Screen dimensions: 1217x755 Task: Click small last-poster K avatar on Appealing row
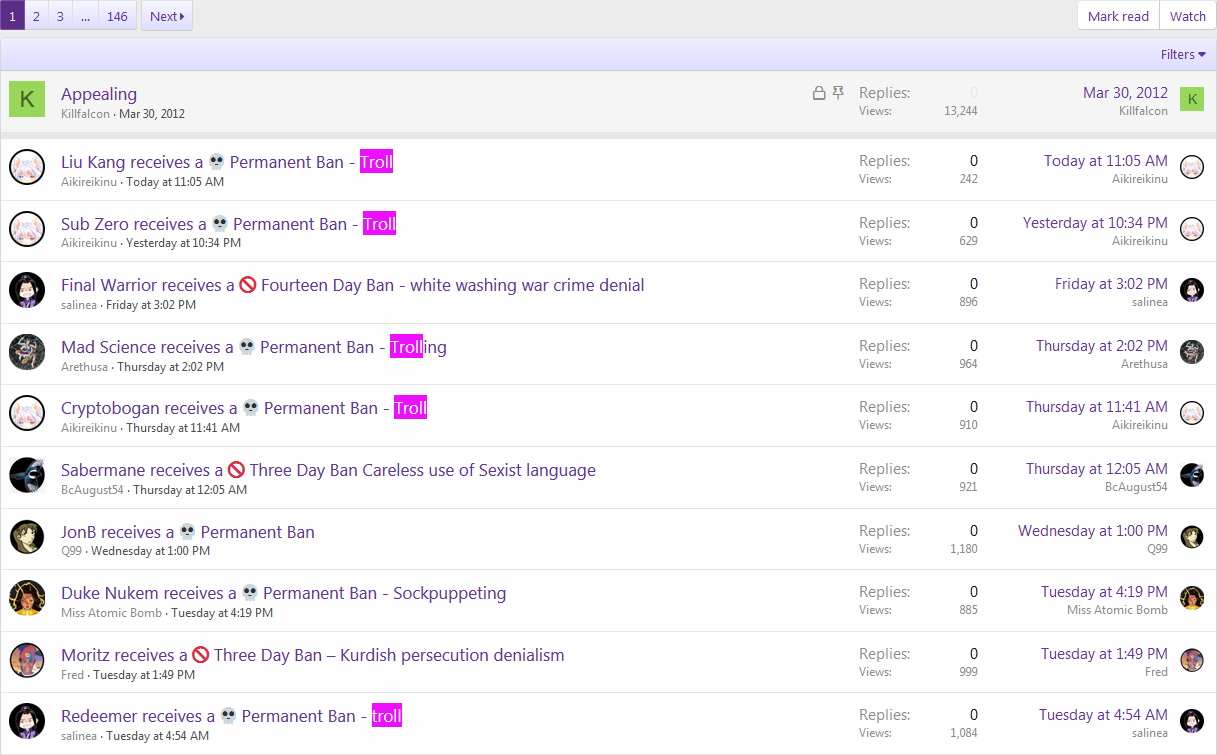point(1192,99)
